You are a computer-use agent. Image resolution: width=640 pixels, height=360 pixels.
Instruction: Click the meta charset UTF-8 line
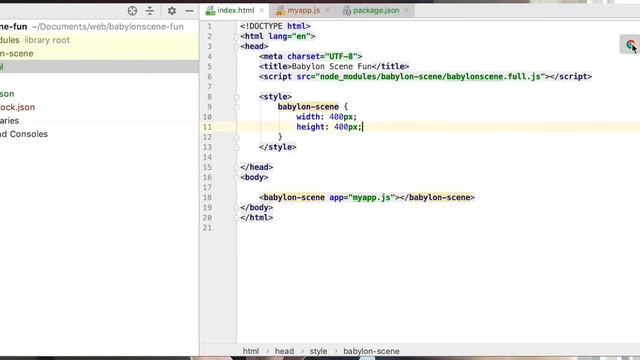pyautogui.click(x=311, y=56)
